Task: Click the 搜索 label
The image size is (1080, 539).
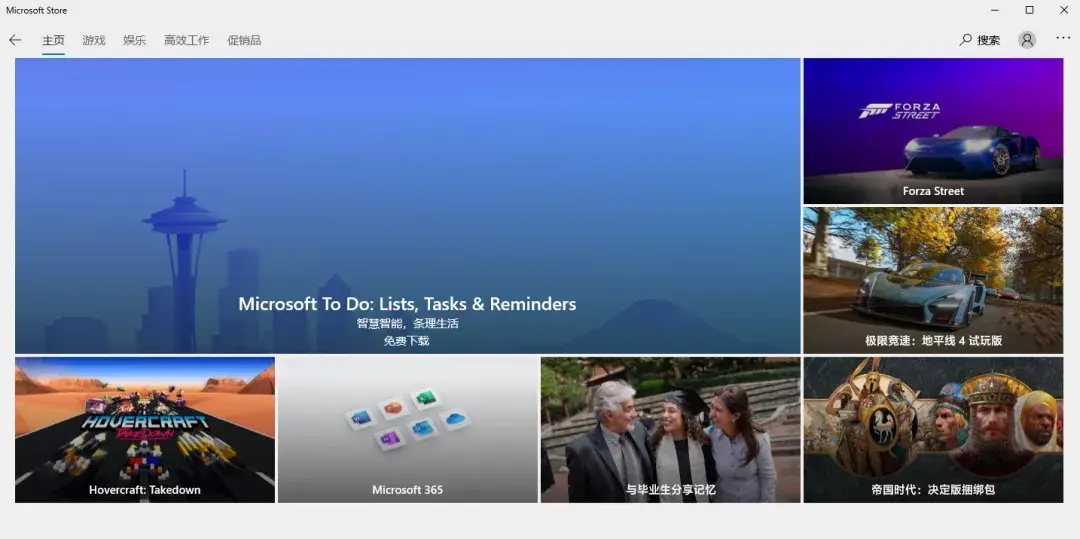Action: click(988, 41)
